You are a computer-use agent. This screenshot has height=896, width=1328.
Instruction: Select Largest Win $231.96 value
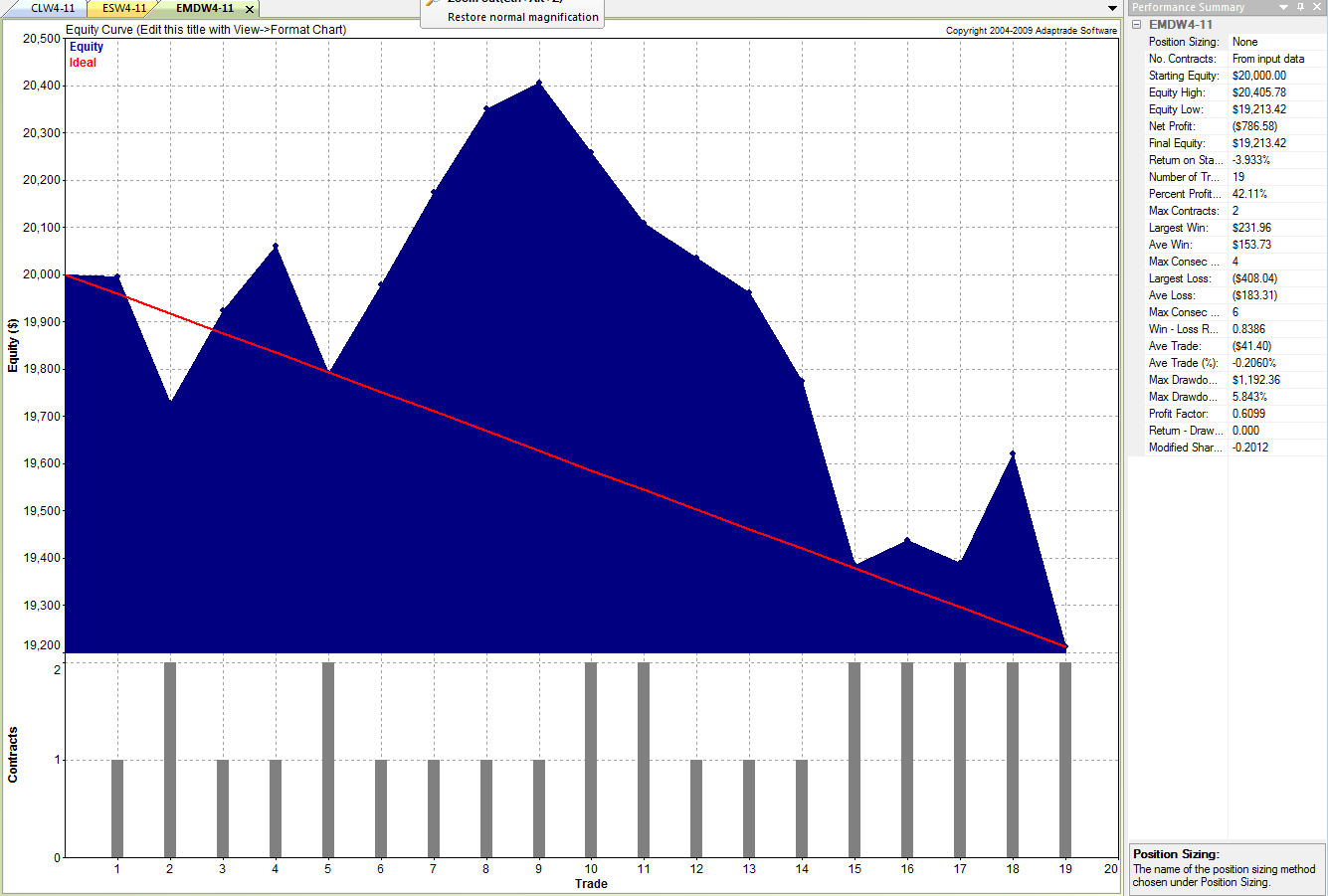click(1251, 228)
